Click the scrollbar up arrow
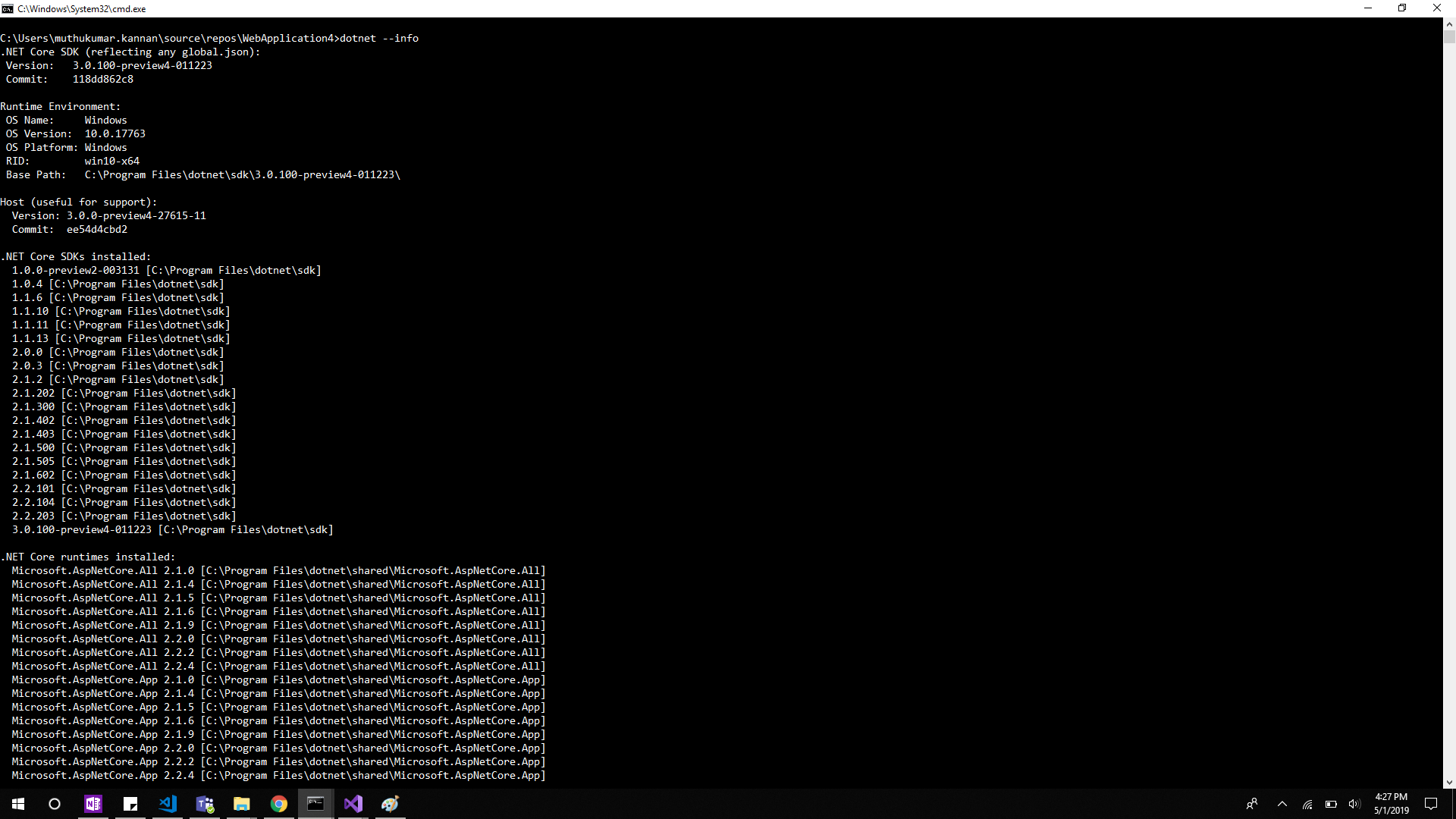Screen dimensions: 1456x819 [x=1449, y=24]
